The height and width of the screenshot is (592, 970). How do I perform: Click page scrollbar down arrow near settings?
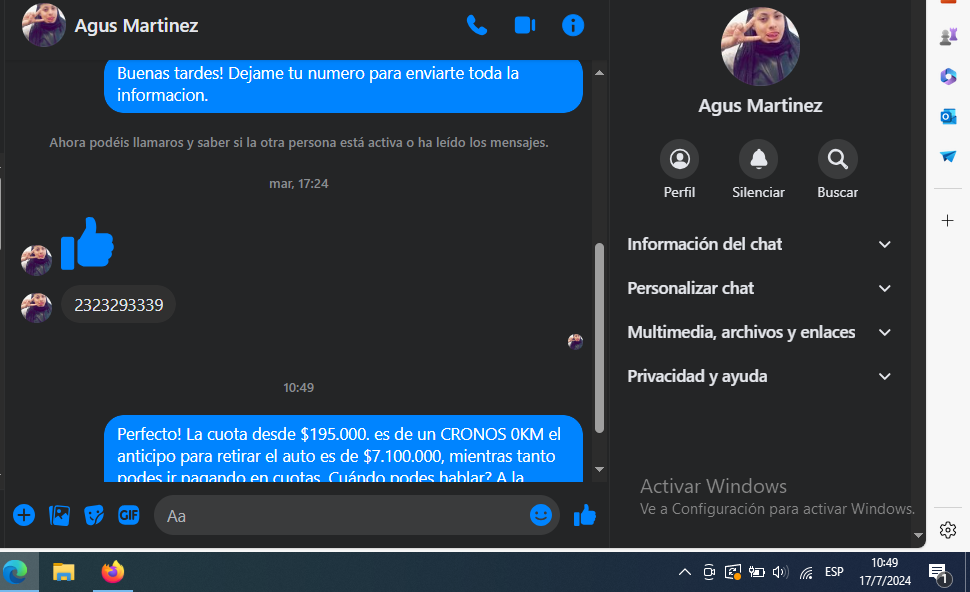(x=918, y=535)
